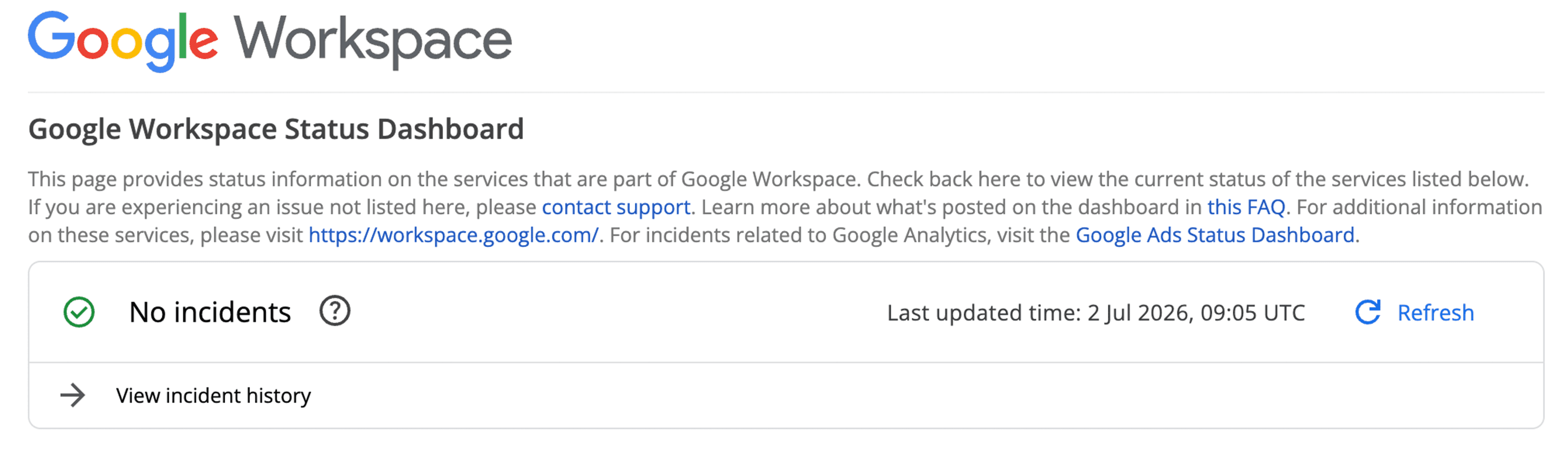Screen dimensions: 1568x461
Task: Click the multicolored Google wordmark logo
Action: pos(122,41)
